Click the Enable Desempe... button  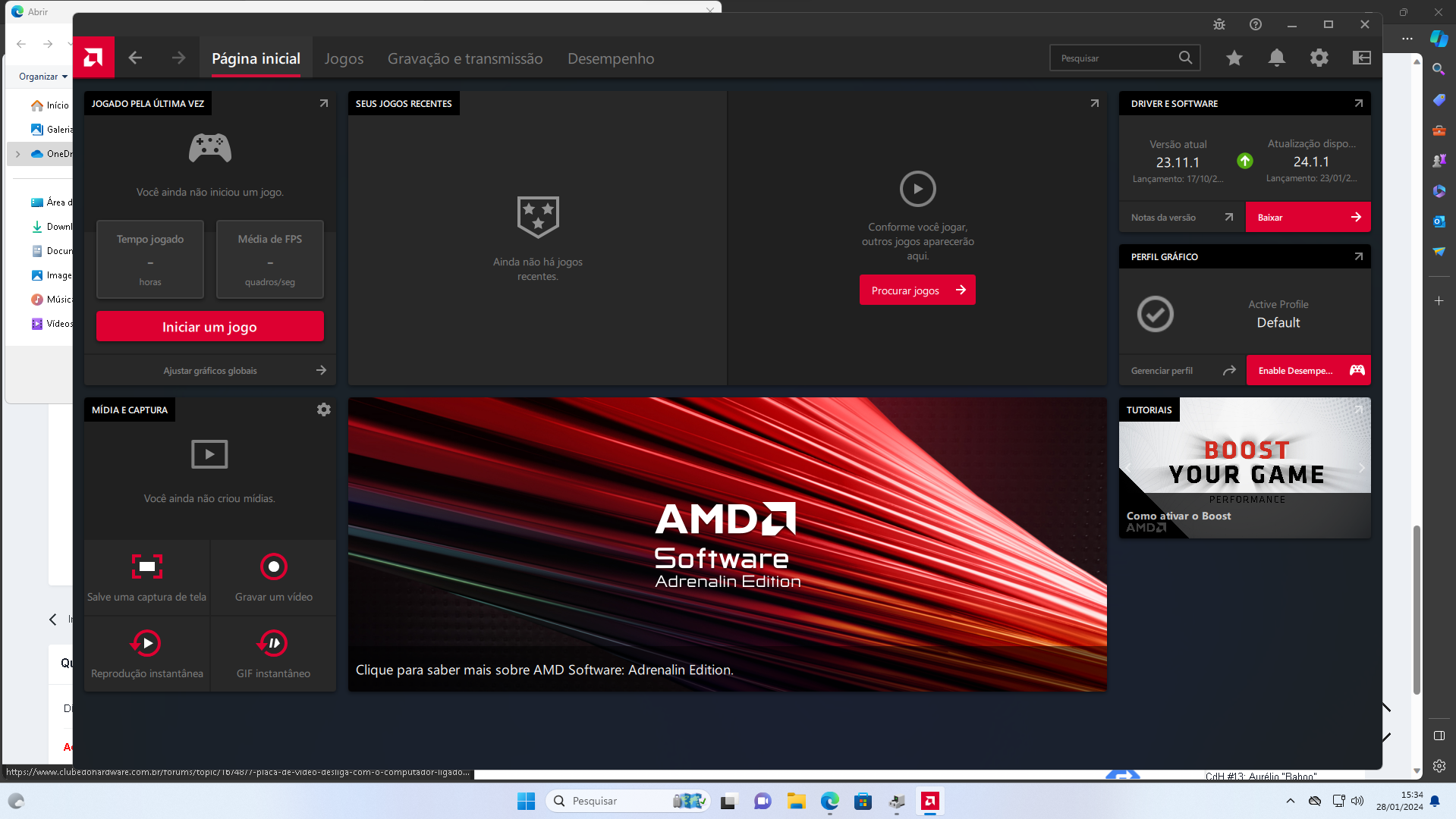(x=1308, y=370)
